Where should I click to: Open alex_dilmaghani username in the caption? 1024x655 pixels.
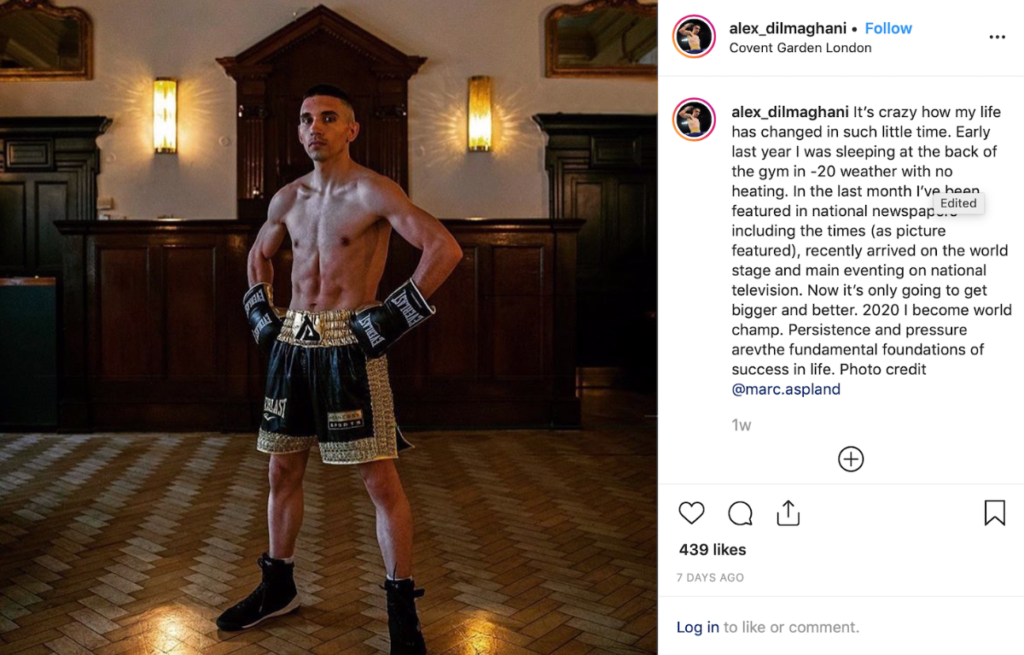[790, 112]
